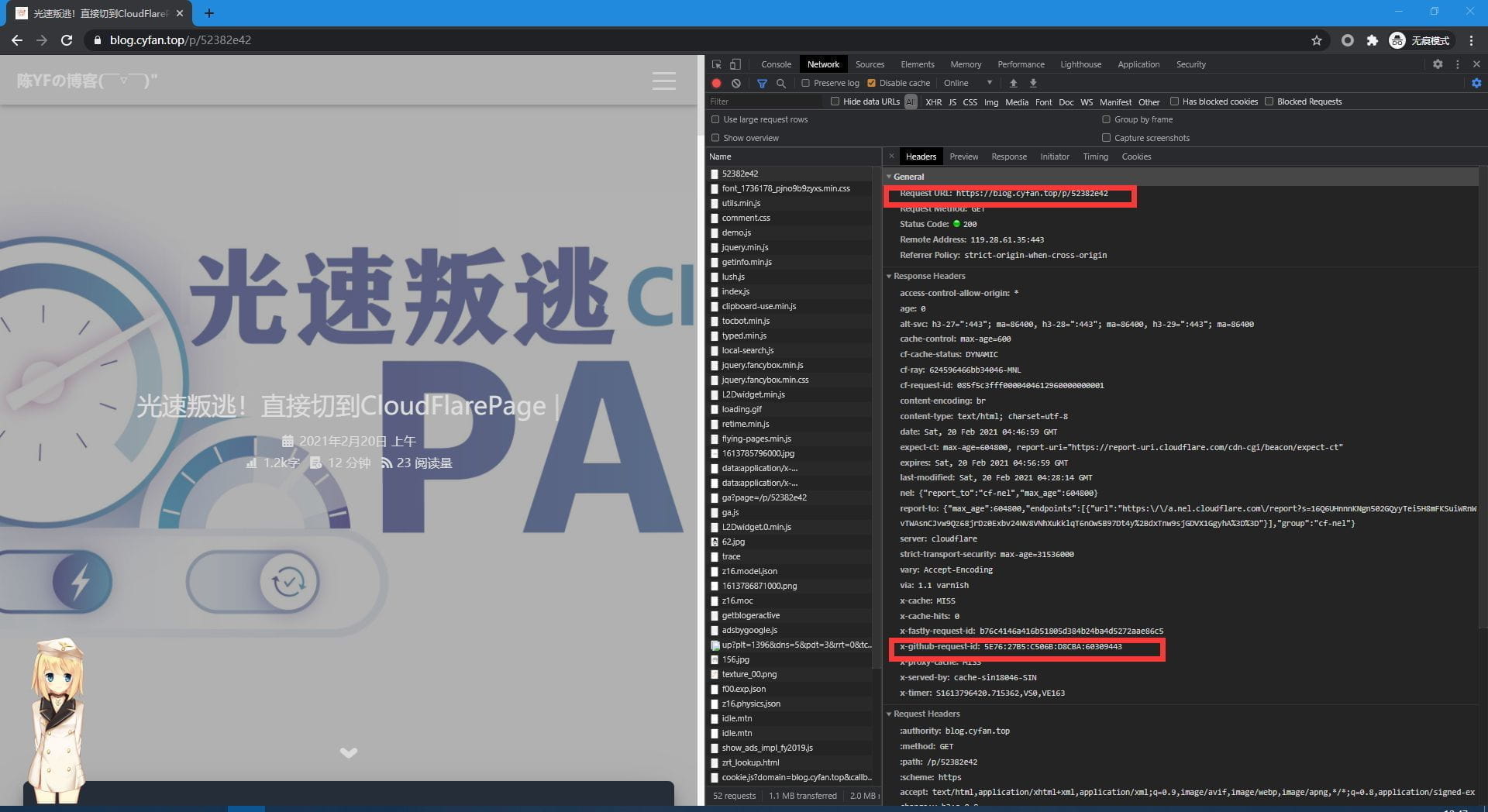The image size is (1488, 812).
Task: Bookmark this page with the star
Action: pos(1316,40)
